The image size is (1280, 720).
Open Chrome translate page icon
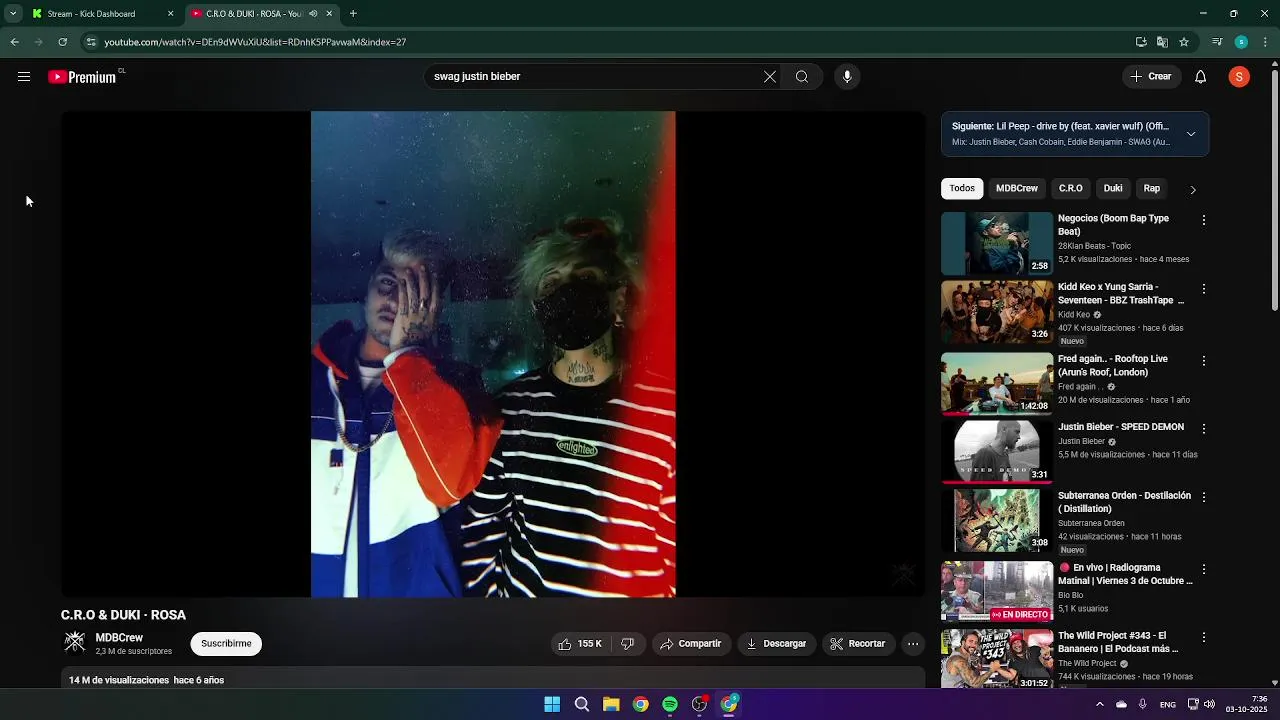point(1162,42)
